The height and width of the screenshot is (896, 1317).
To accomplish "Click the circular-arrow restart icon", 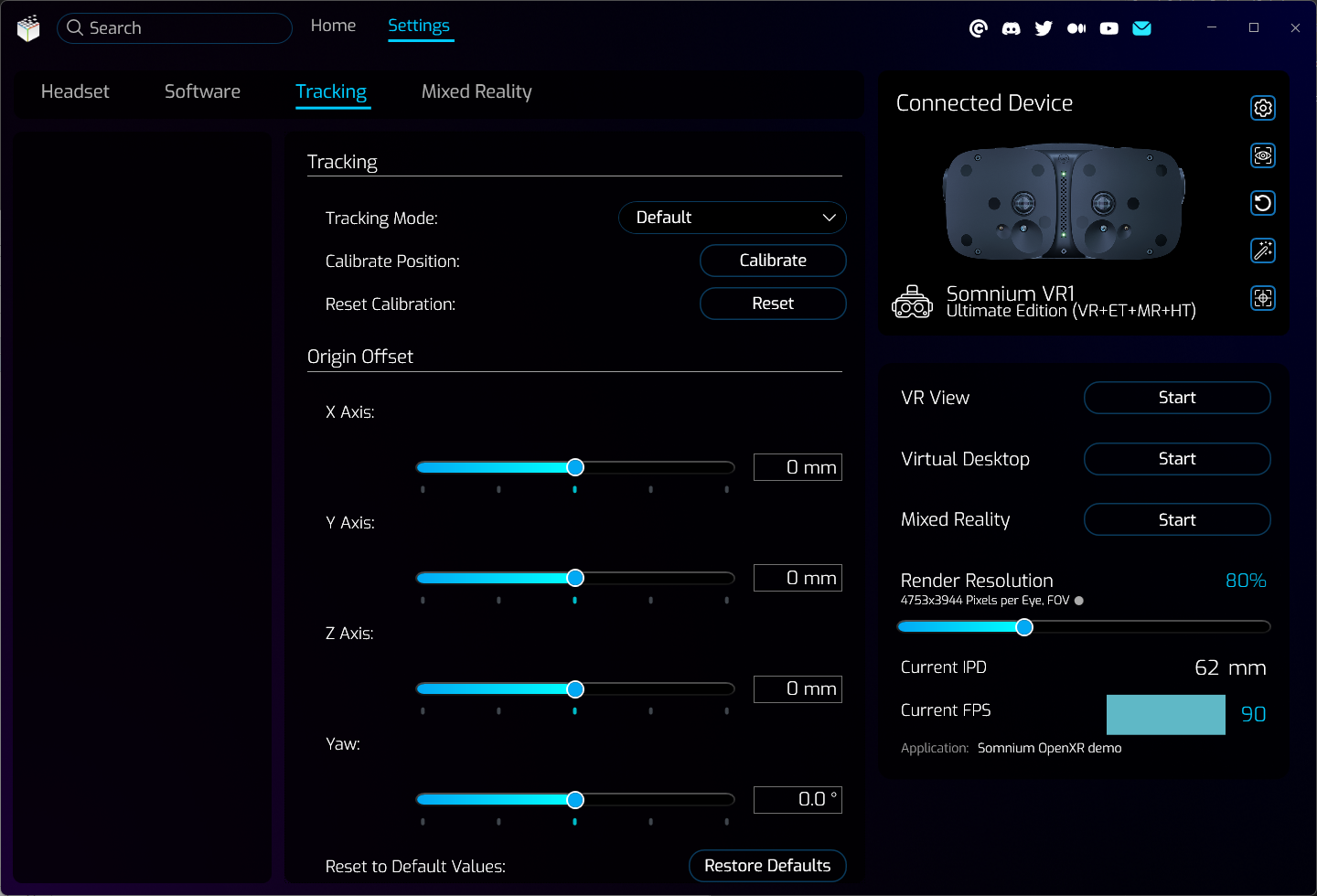I will pos(1262,203).
